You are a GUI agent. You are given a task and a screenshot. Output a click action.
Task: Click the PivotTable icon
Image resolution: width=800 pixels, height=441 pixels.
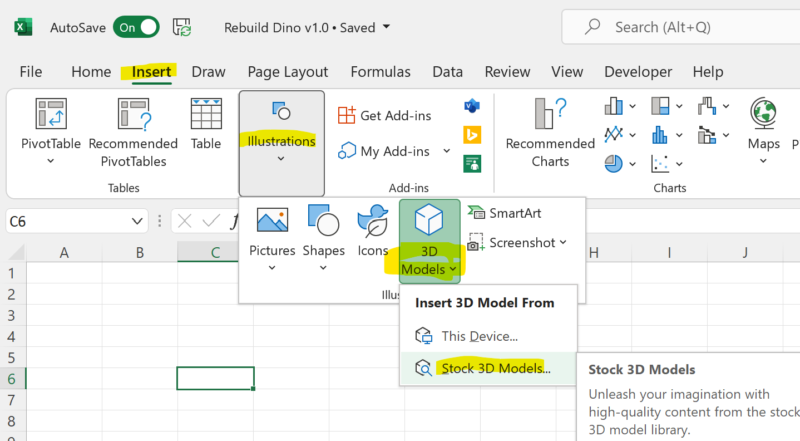51,113
